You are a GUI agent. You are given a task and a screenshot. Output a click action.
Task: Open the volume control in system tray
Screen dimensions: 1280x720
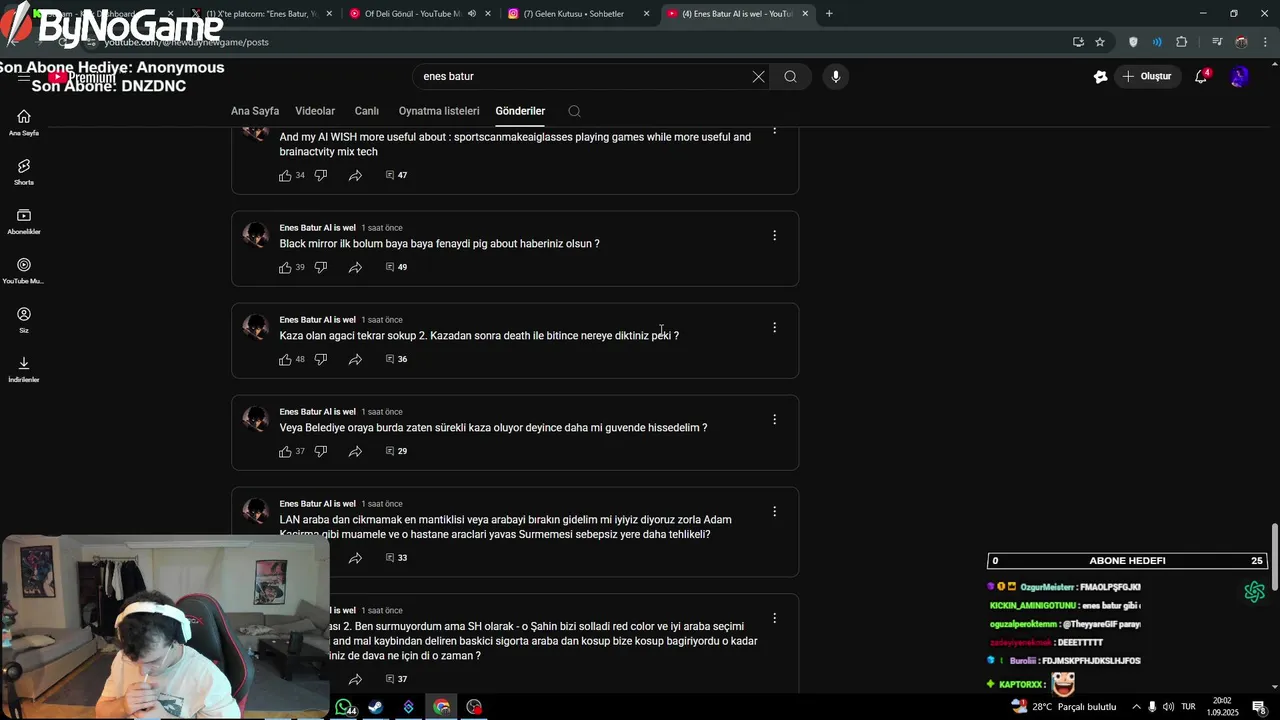pos(1168,707)
